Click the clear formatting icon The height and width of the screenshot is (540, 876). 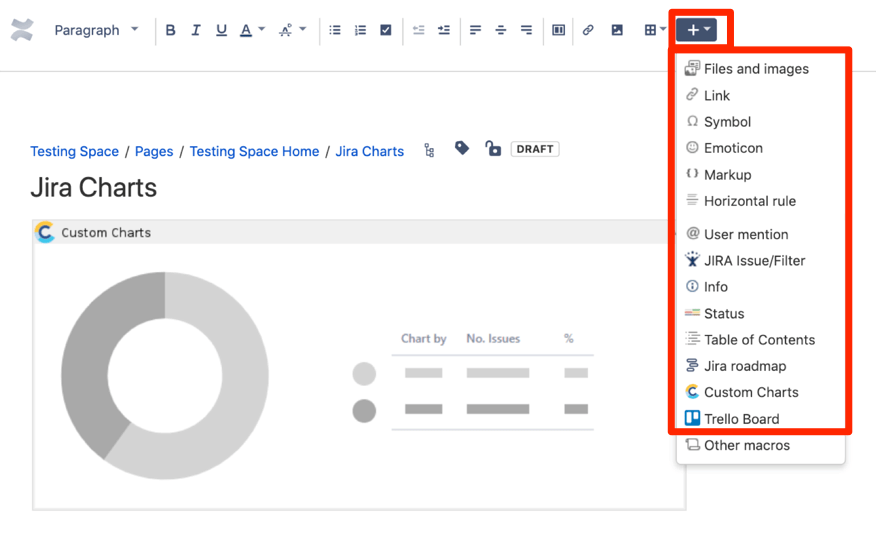coord(285,30)
